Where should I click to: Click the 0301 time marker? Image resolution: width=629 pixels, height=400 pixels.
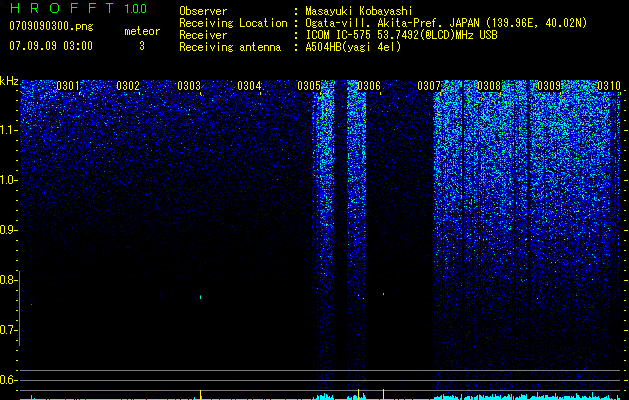[x=68, y=86]
